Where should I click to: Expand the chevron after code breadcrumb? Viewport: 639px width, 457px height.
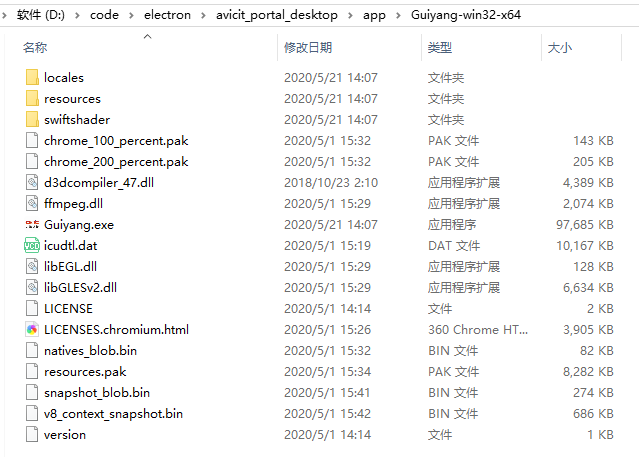(x=131, y=15)
